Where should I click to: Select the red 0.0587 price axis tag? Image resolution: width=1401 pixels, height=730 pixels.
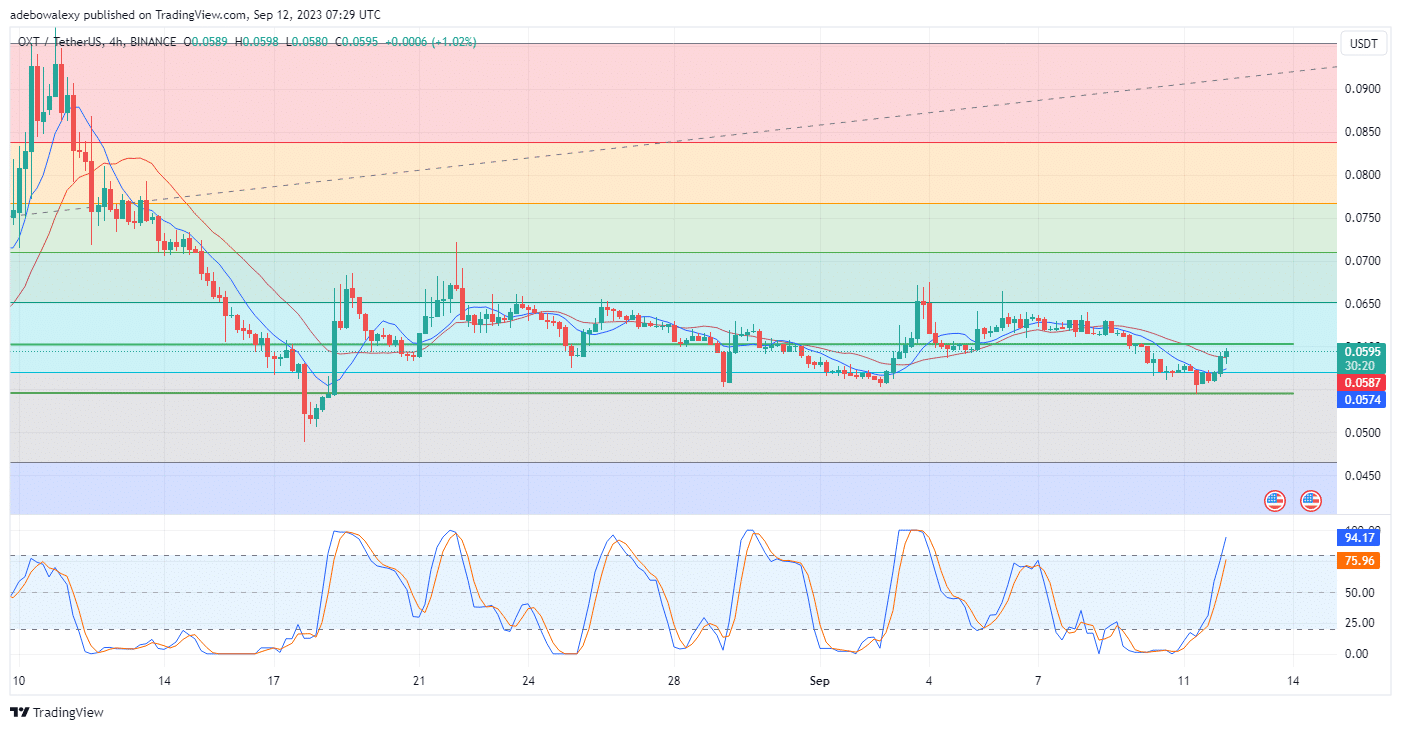(1362, 382)
